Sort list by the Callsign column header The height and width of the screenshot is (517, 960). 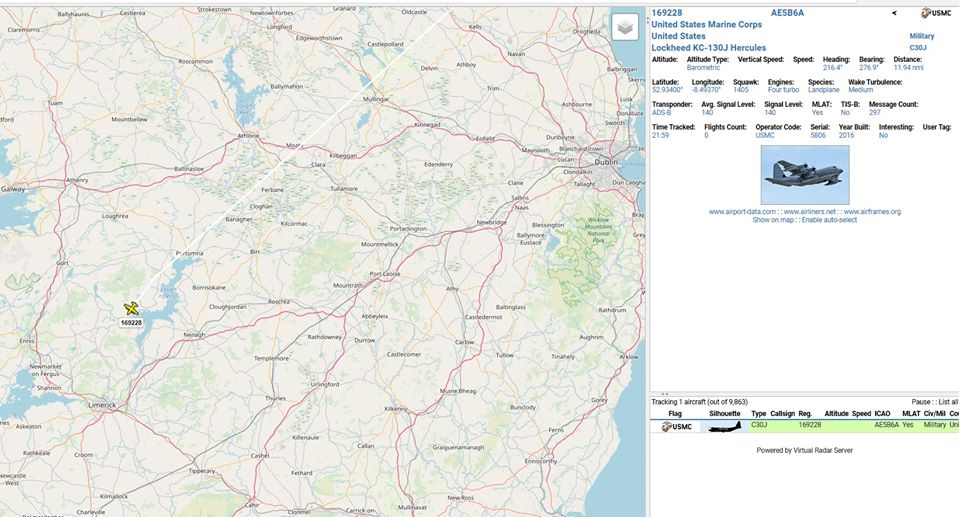(782, 413)
